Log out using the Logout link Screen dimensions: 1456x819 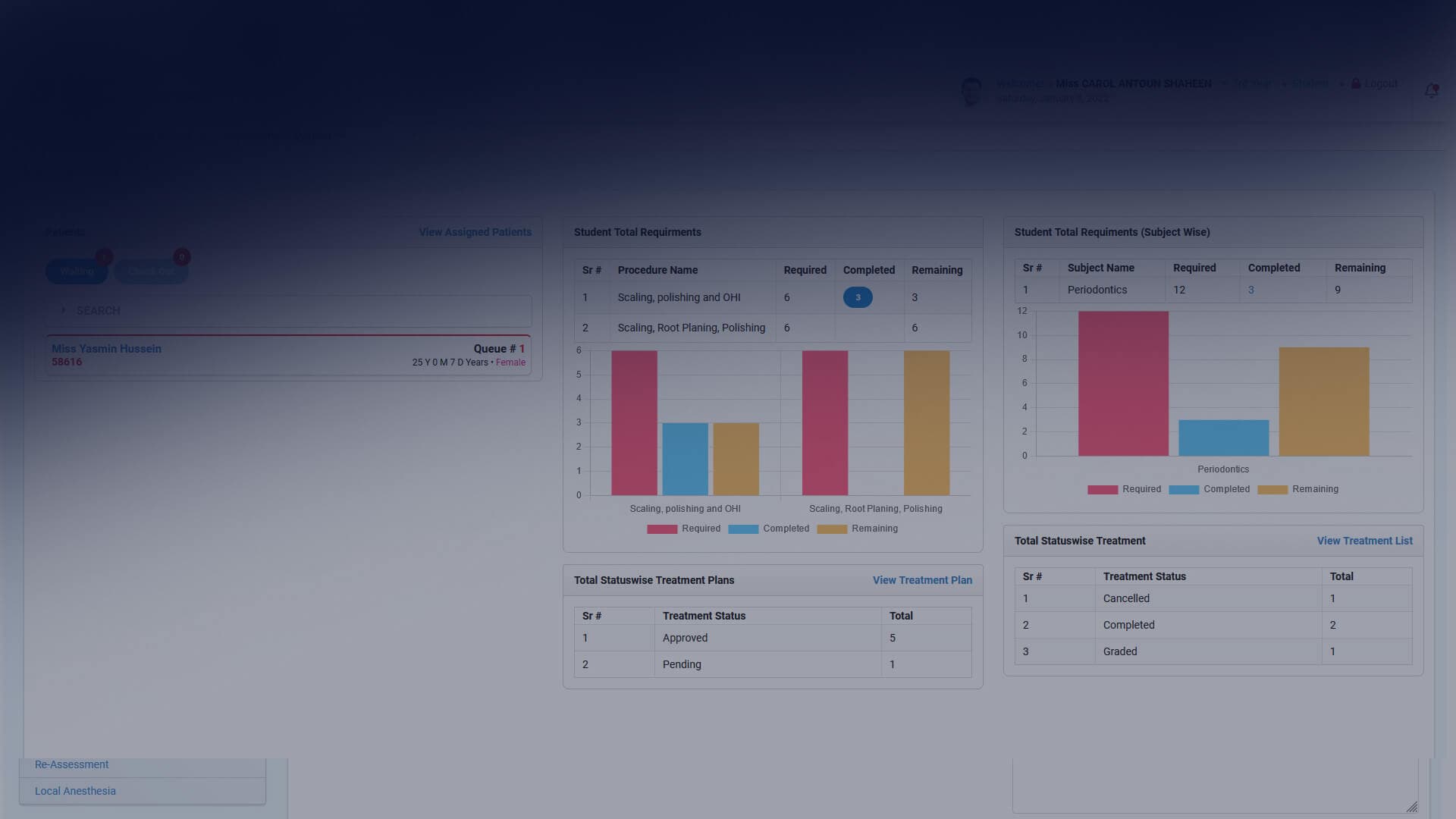point(1381,83)
